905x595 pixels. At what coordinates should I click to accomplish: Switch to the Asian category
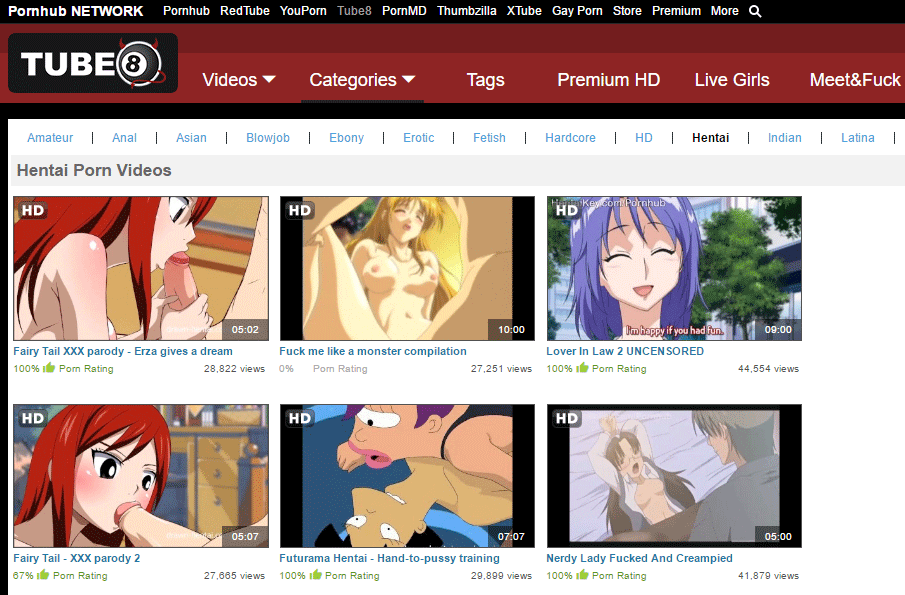click(191, 138)
